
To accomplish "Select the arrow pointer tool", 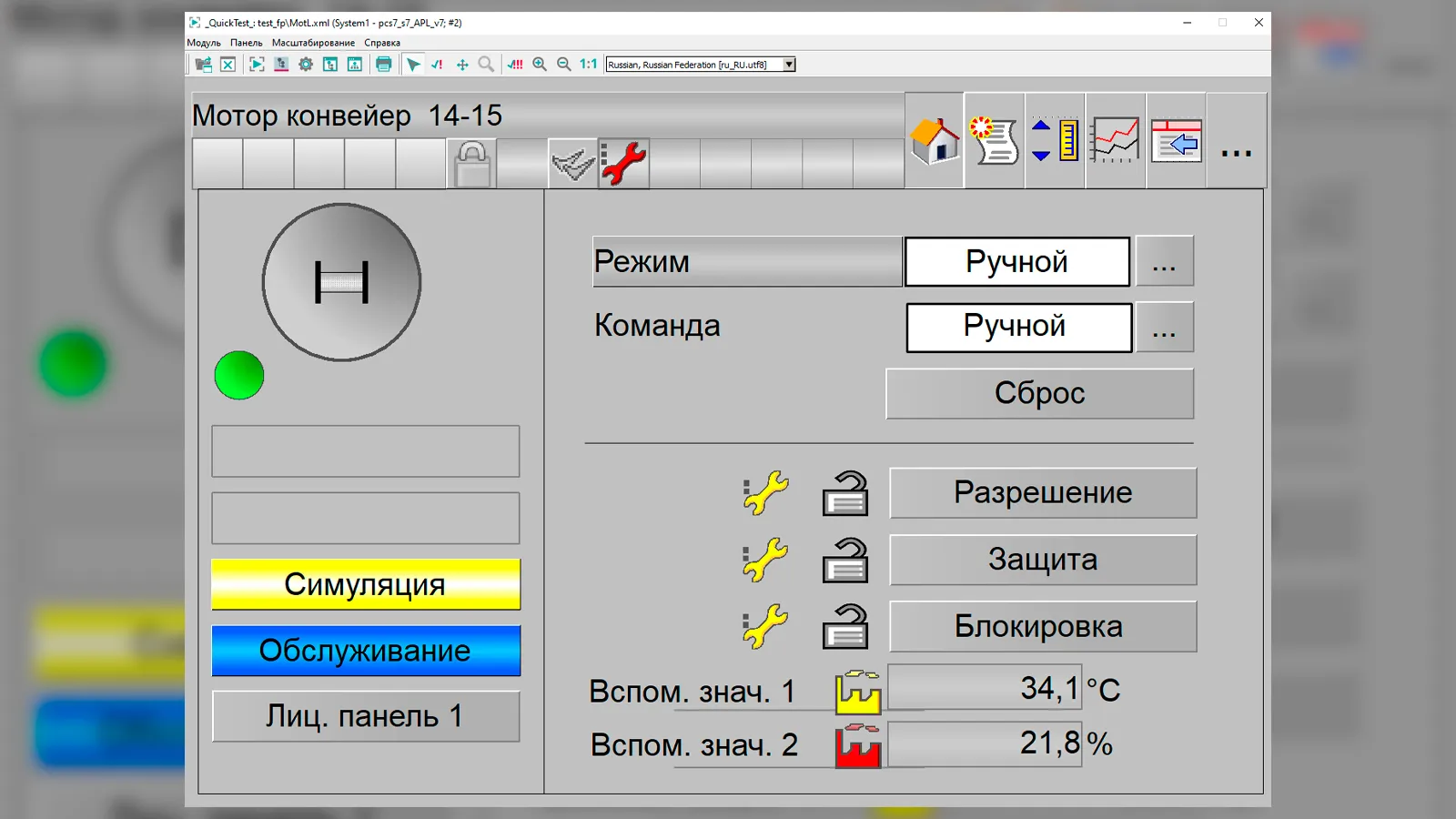I will (413, 65).
